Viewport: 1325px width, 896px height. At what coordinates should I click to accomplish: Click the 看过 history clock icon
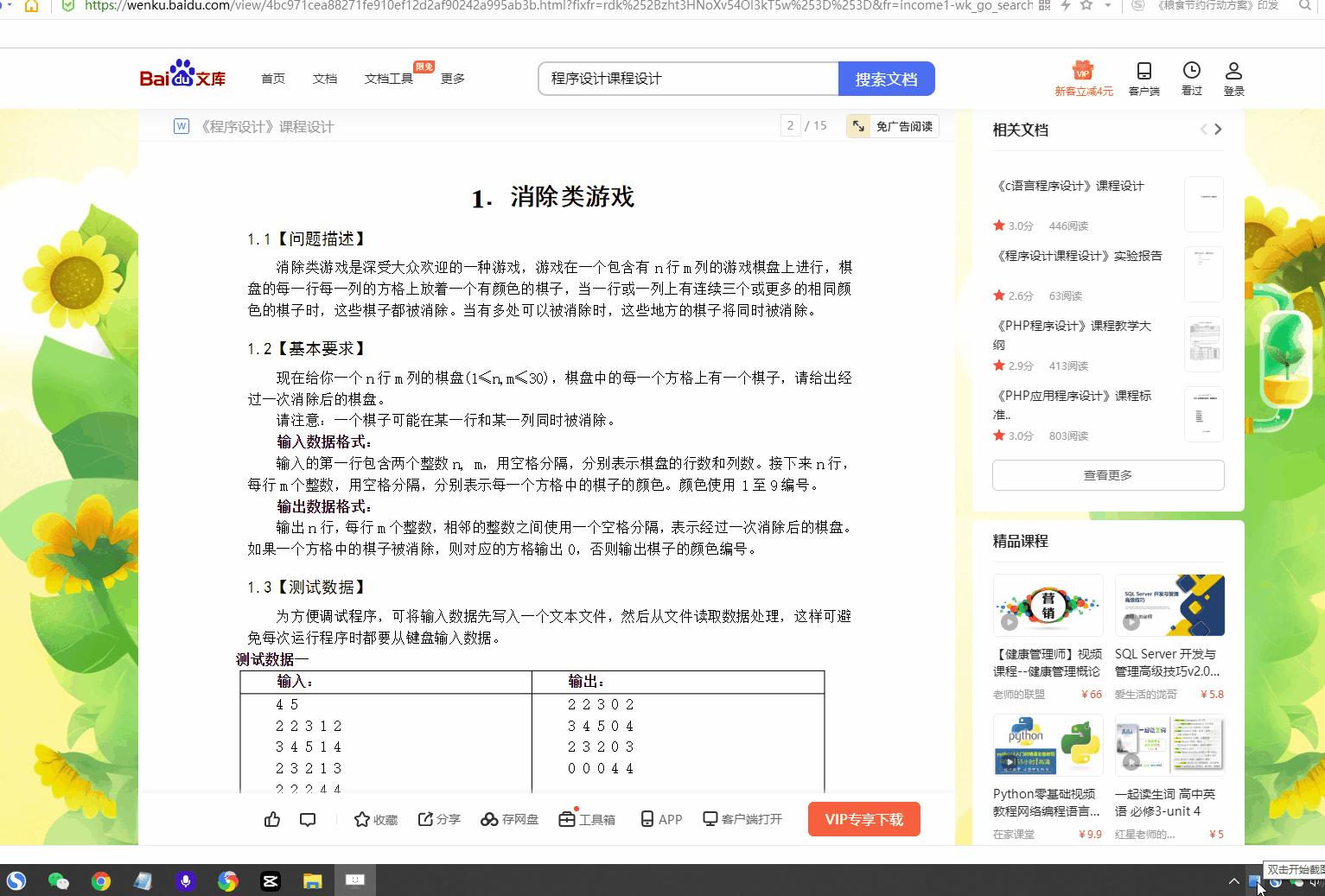pos(1191,78)
